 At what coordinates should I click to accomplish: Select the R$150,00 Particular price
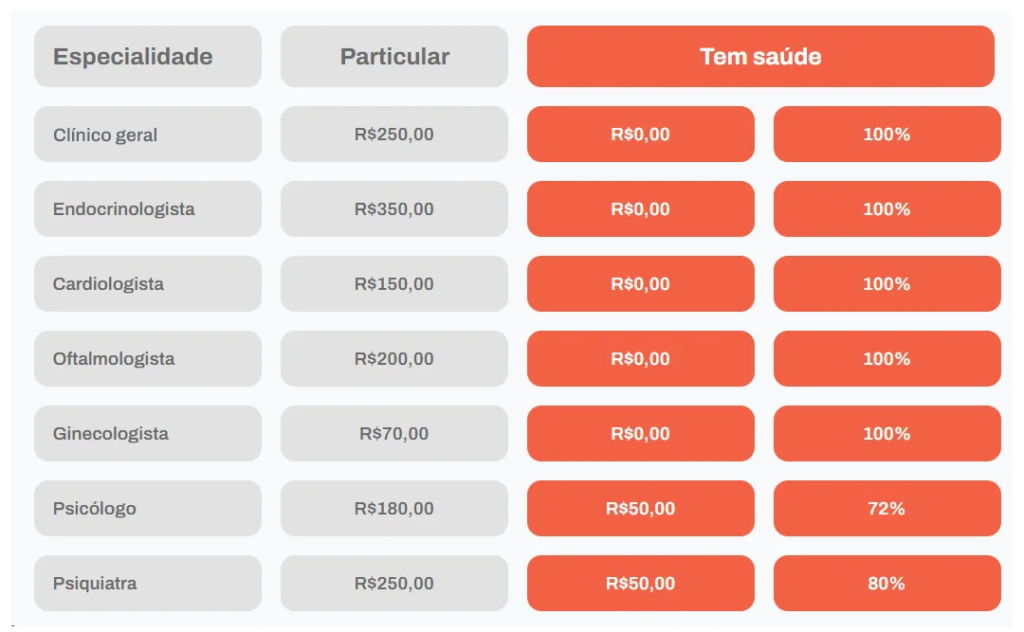(394, 284)
